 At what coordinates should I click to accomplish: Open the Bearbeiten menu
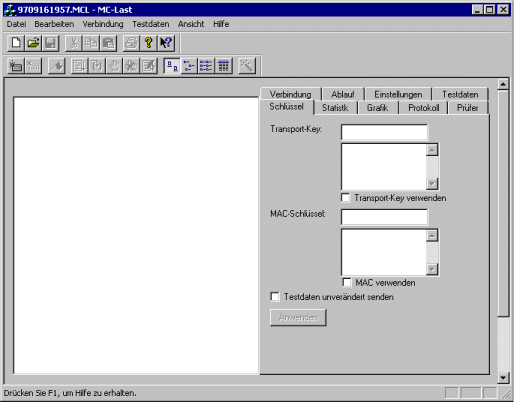tap(54, 24)
